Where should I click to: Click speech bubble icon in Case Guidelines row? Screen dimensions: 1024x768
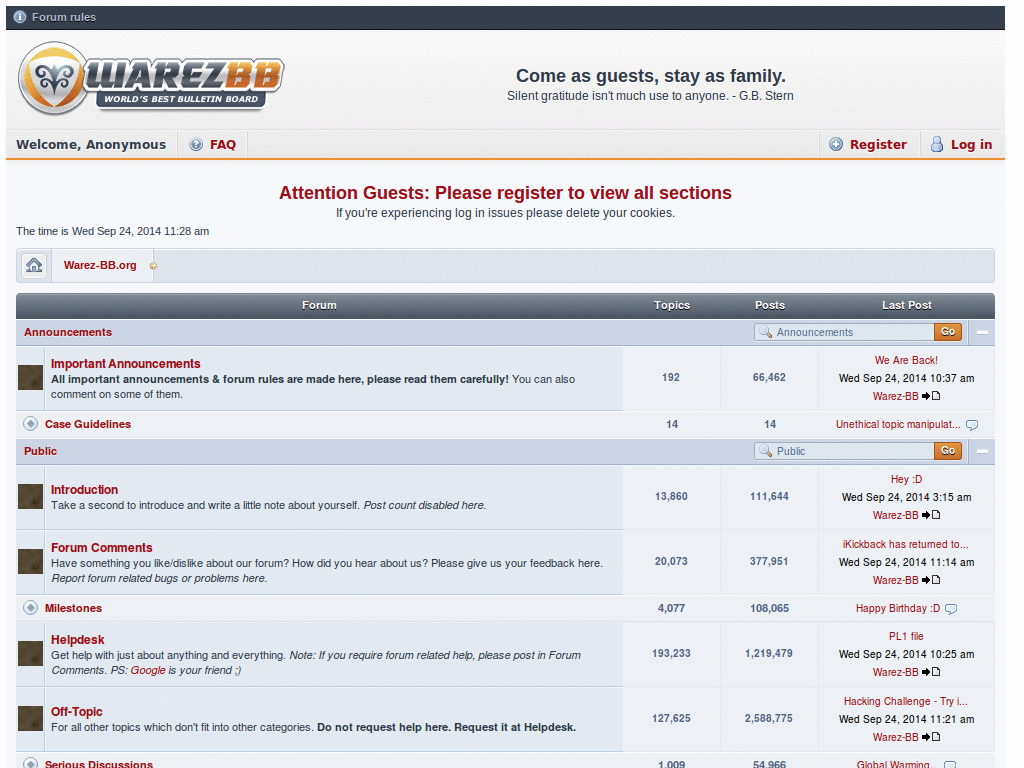972,424
